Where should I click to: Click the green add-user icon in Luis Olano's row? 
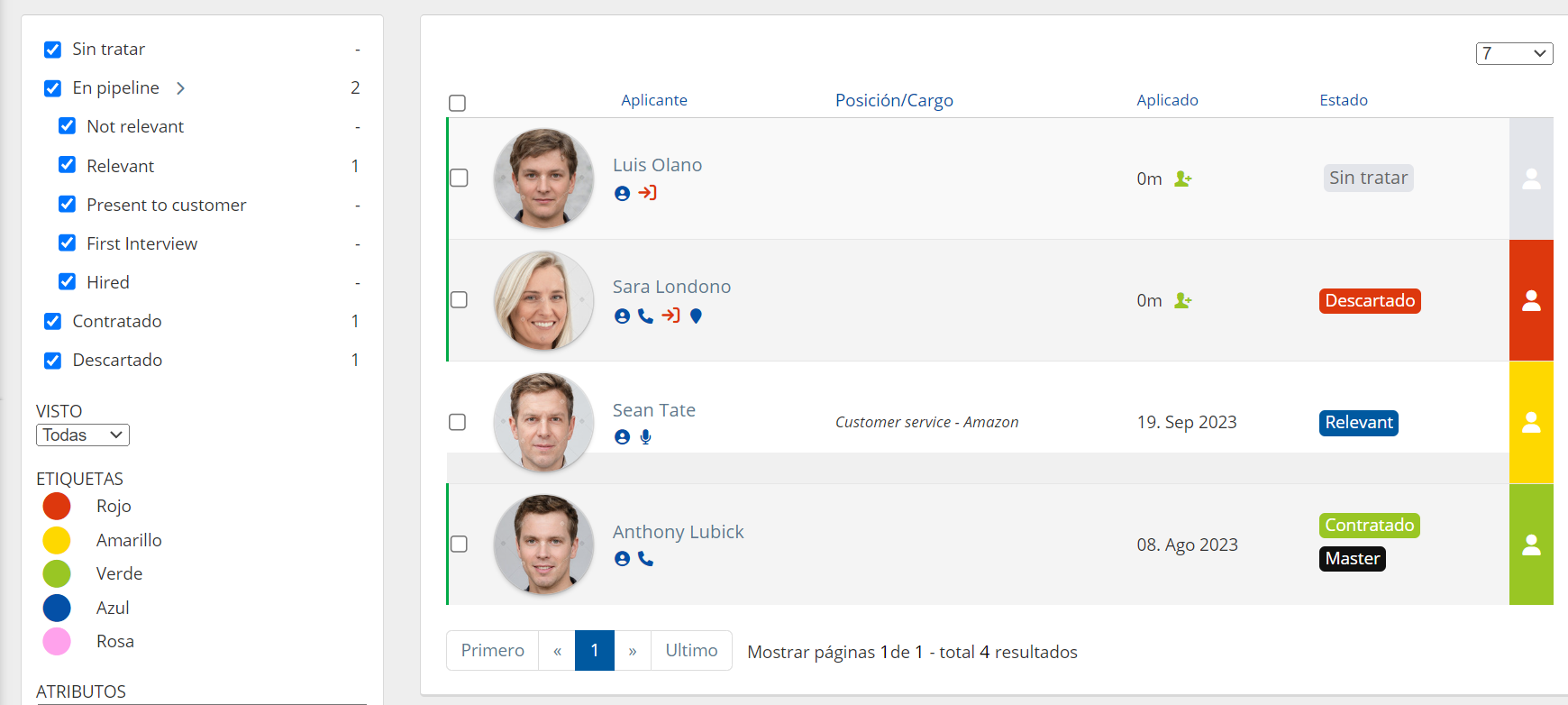point(1182,179)
